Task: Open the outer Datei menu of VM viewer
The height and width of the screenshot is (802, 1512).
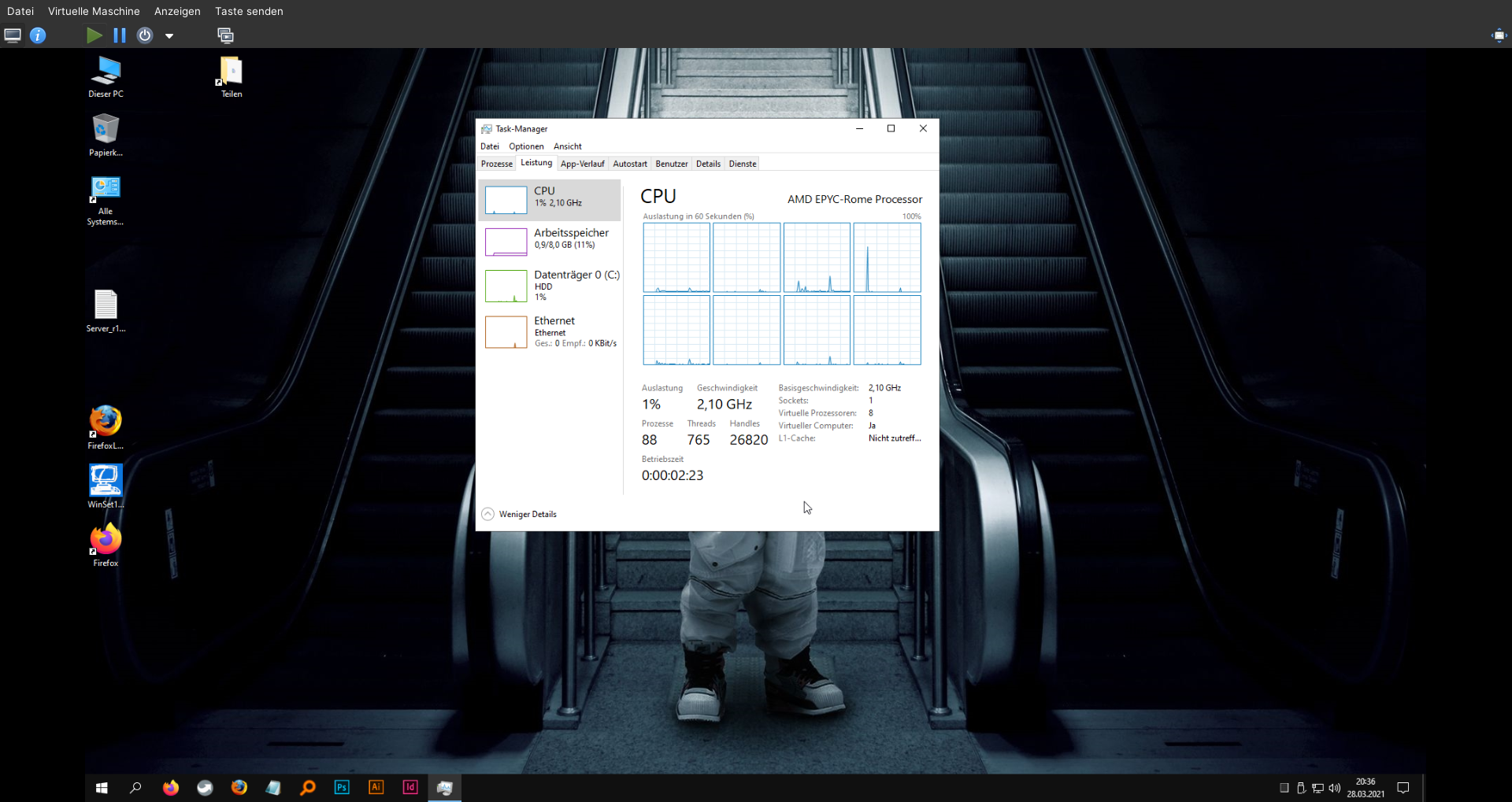Action: [x=20, y=11]
